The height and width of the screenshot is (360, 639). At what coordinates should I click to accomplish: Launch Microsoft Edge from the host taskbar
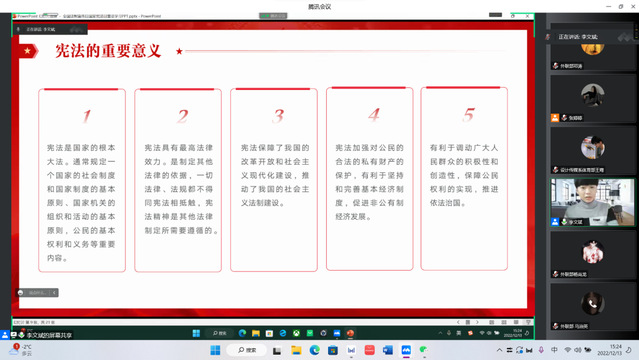tap(314, 350)
